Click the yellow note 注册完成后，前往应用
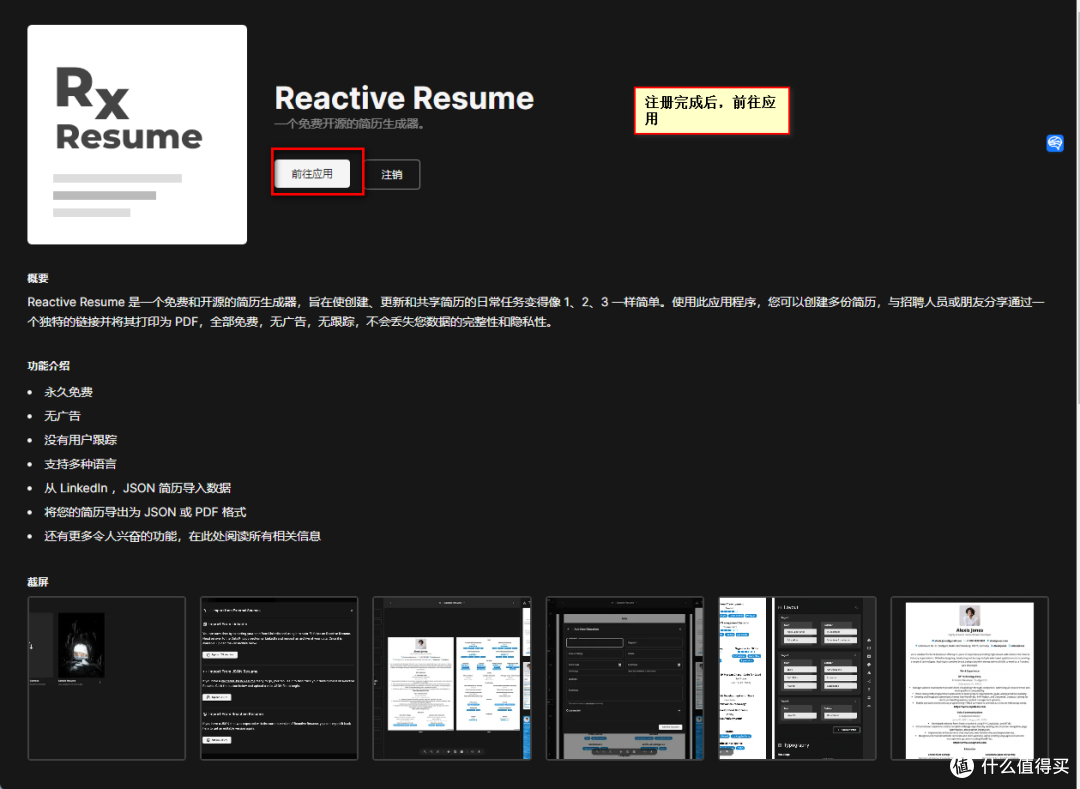The width and height of the screenshot is (1080, 789). [x=711, y=110]
